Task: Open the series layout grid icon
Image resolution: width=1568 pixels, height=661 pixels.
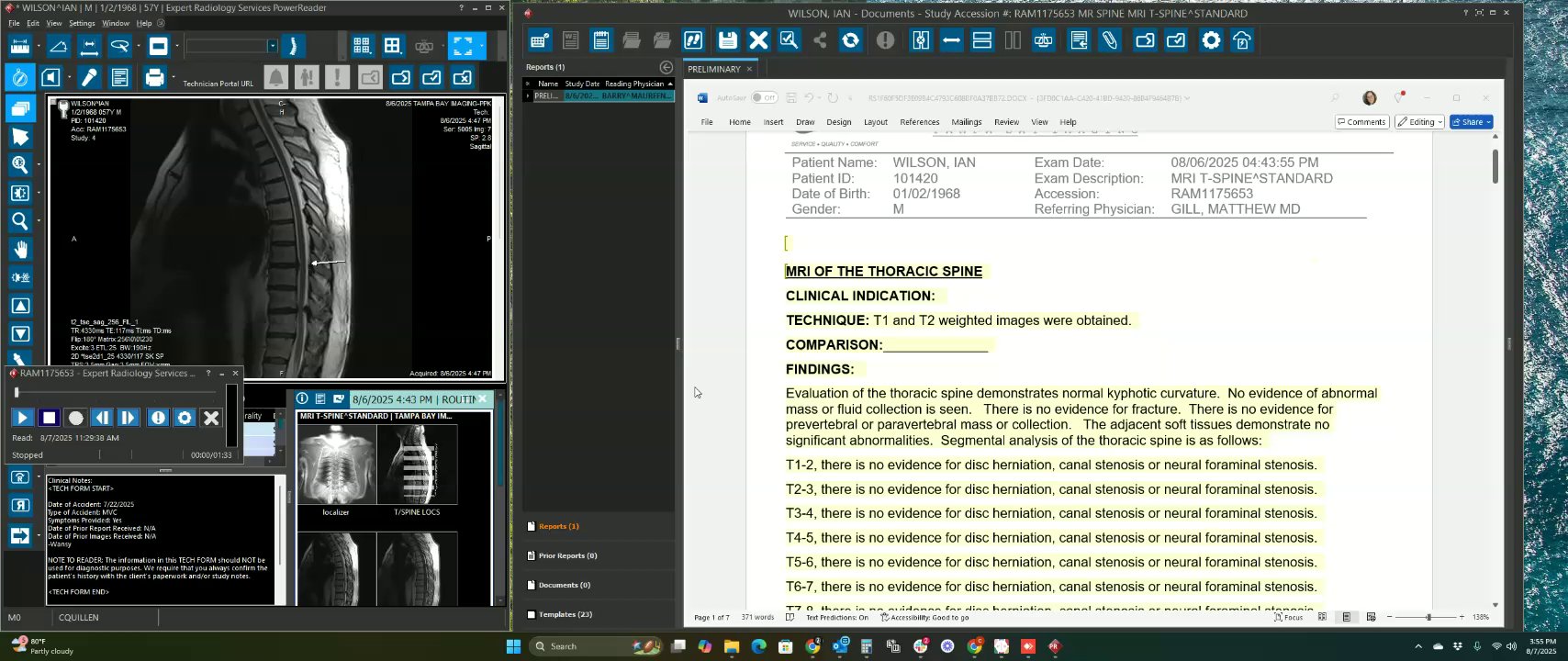Action: click(362, 46)
